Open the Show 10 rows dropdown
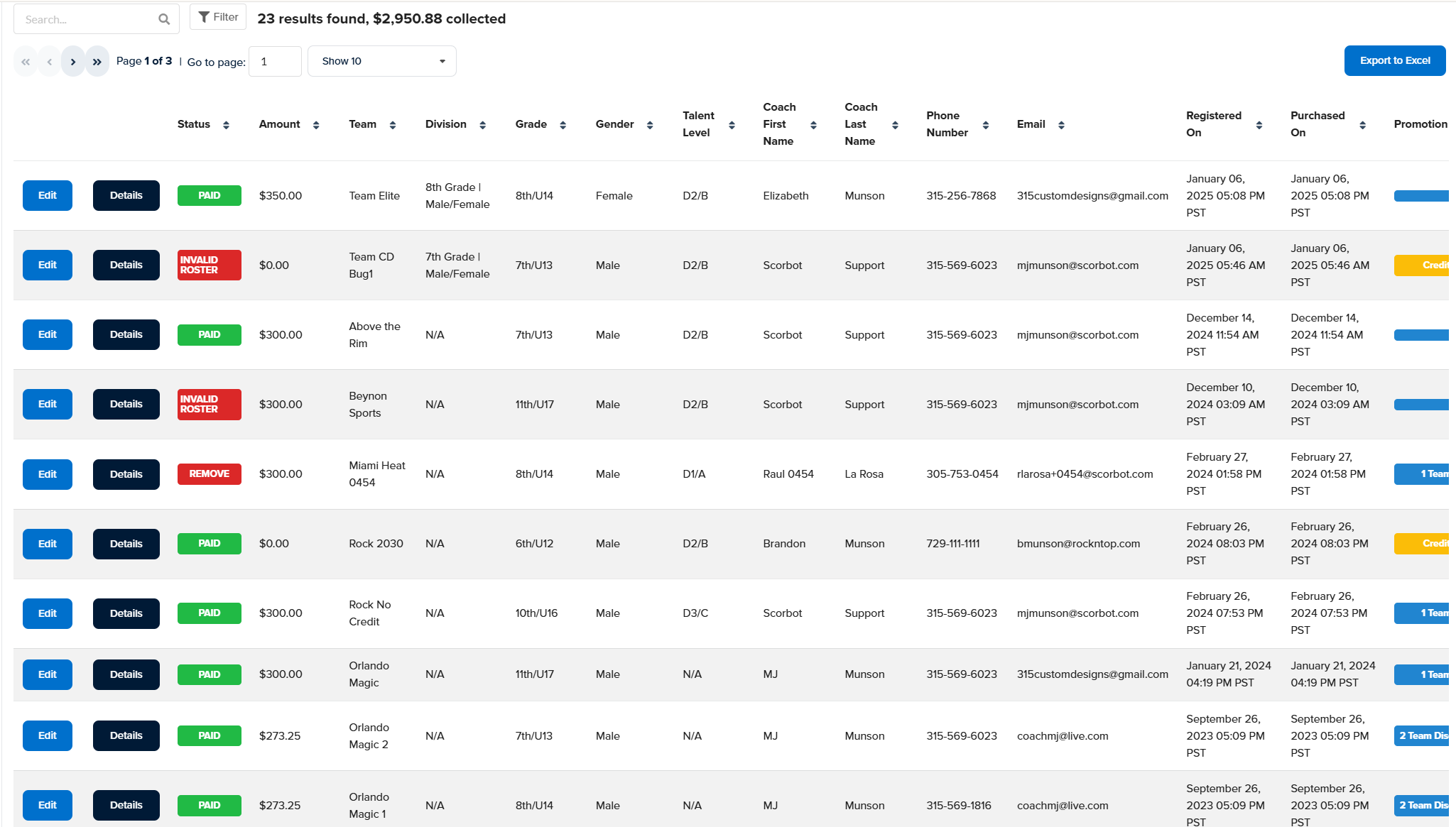Viewport: 1456px width, 827px height. click(382, 62)
